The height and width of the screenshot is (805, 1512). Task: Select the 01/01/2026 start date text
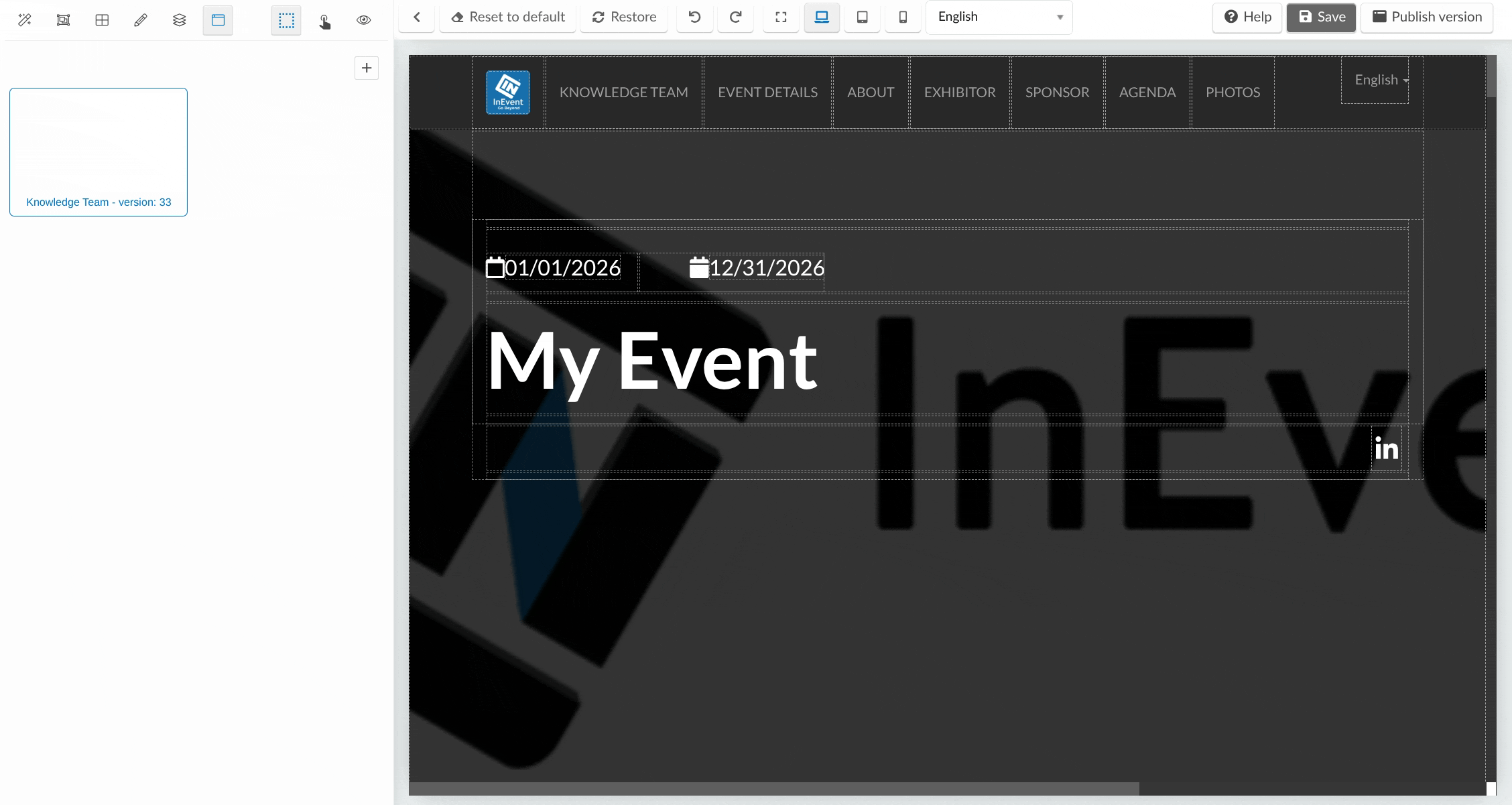562,267
